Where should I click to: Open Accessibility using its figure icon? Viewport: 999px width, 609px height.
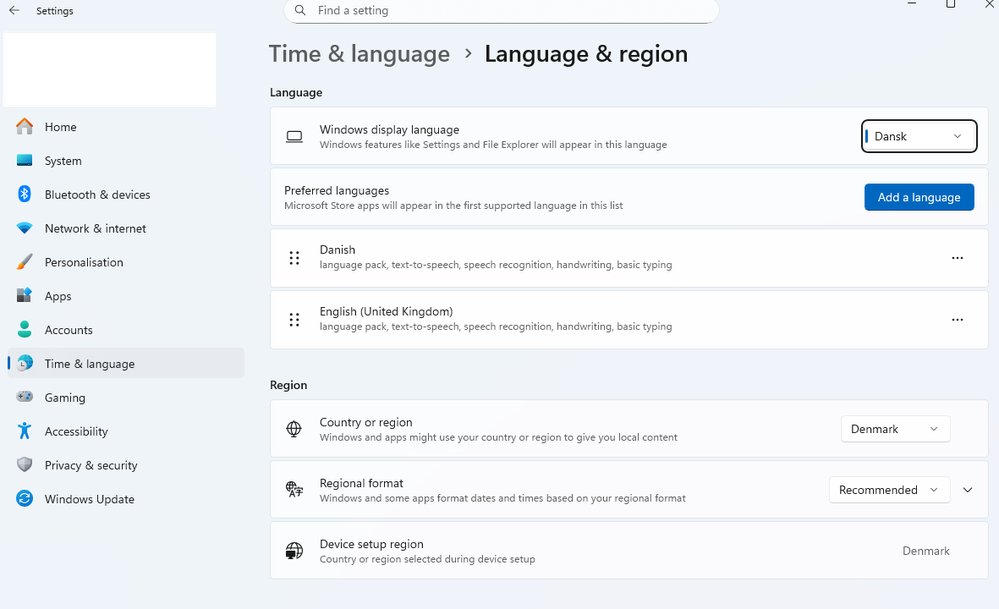24,431
